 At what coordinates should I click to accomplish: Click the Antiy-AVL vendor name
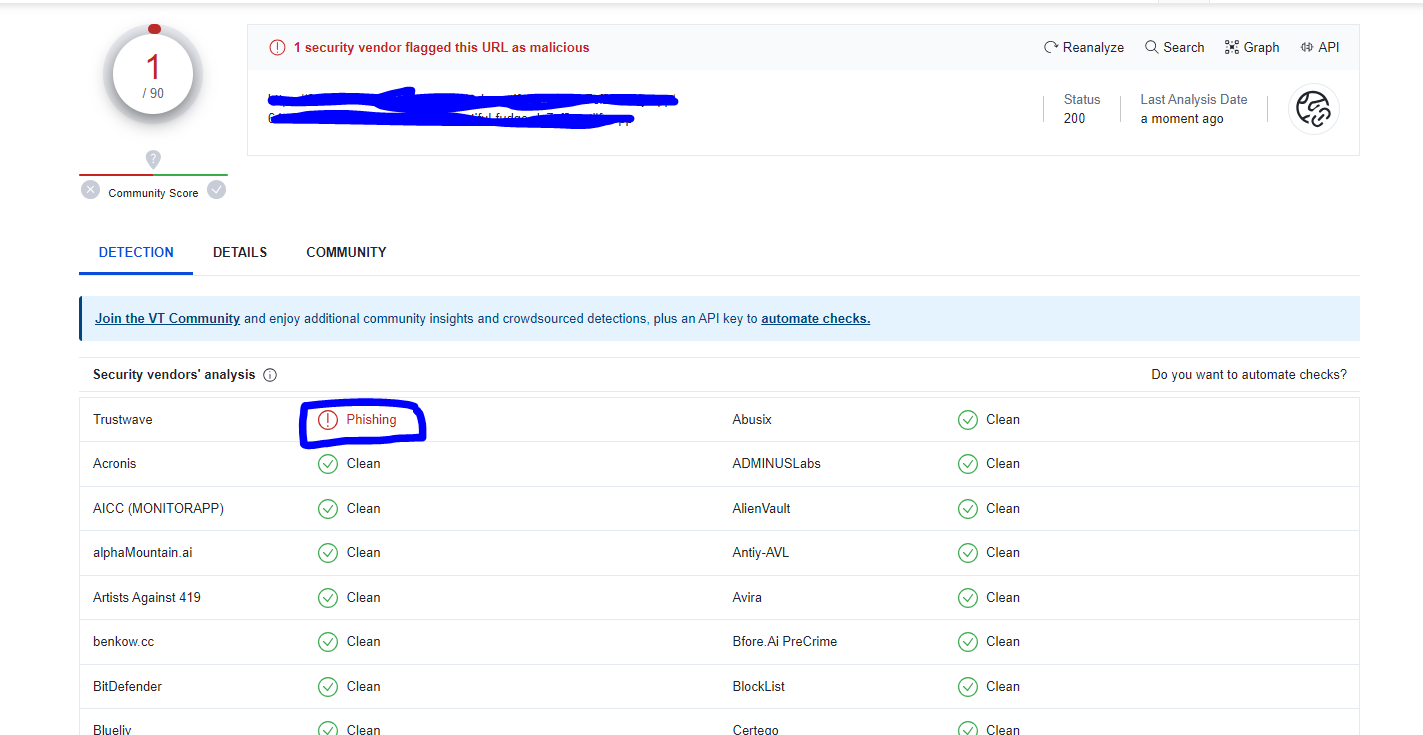click(x=761, y=553)
